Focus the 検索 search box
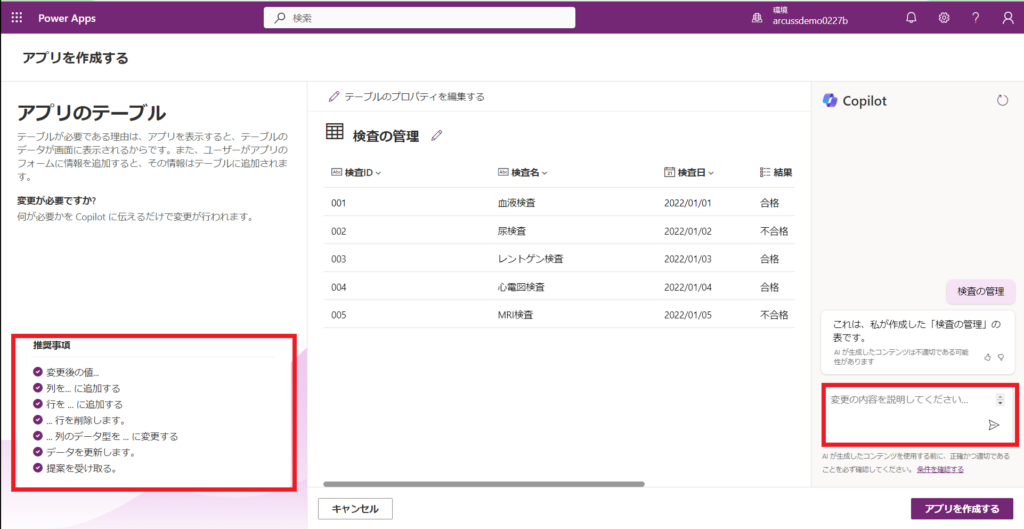Image resolution: width=1024 pixels, height=529 pixels. point(419,18)
